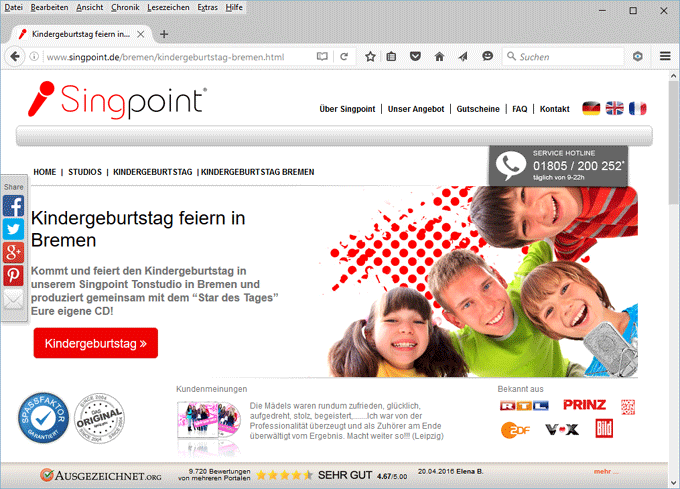Click the mehr link in rating bar
The width and height of the screenshot is (680, 489).
[606, 472]
